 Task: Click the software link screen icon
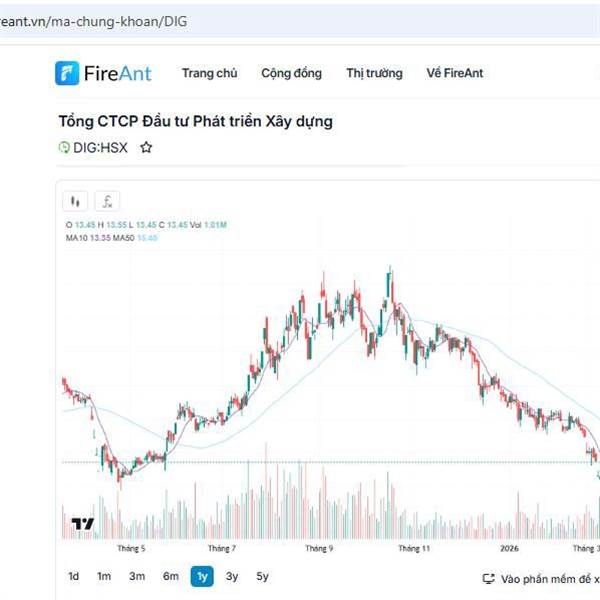tap(489, 578)
